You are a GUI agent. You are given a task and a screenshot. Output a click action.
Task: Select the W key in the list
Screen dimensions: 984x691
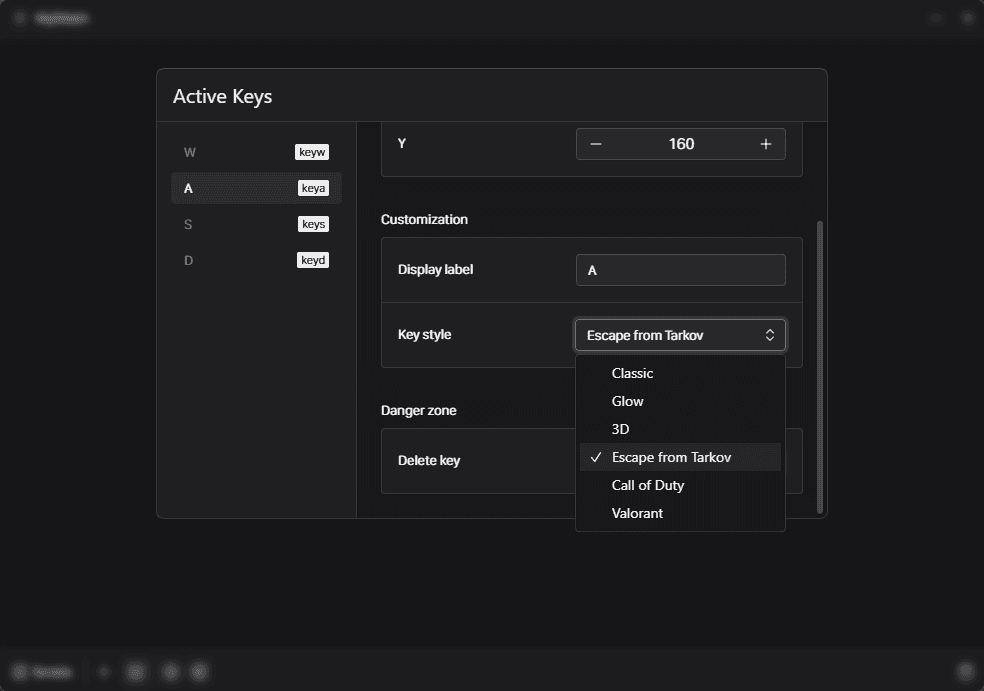[x=190, y=152]
